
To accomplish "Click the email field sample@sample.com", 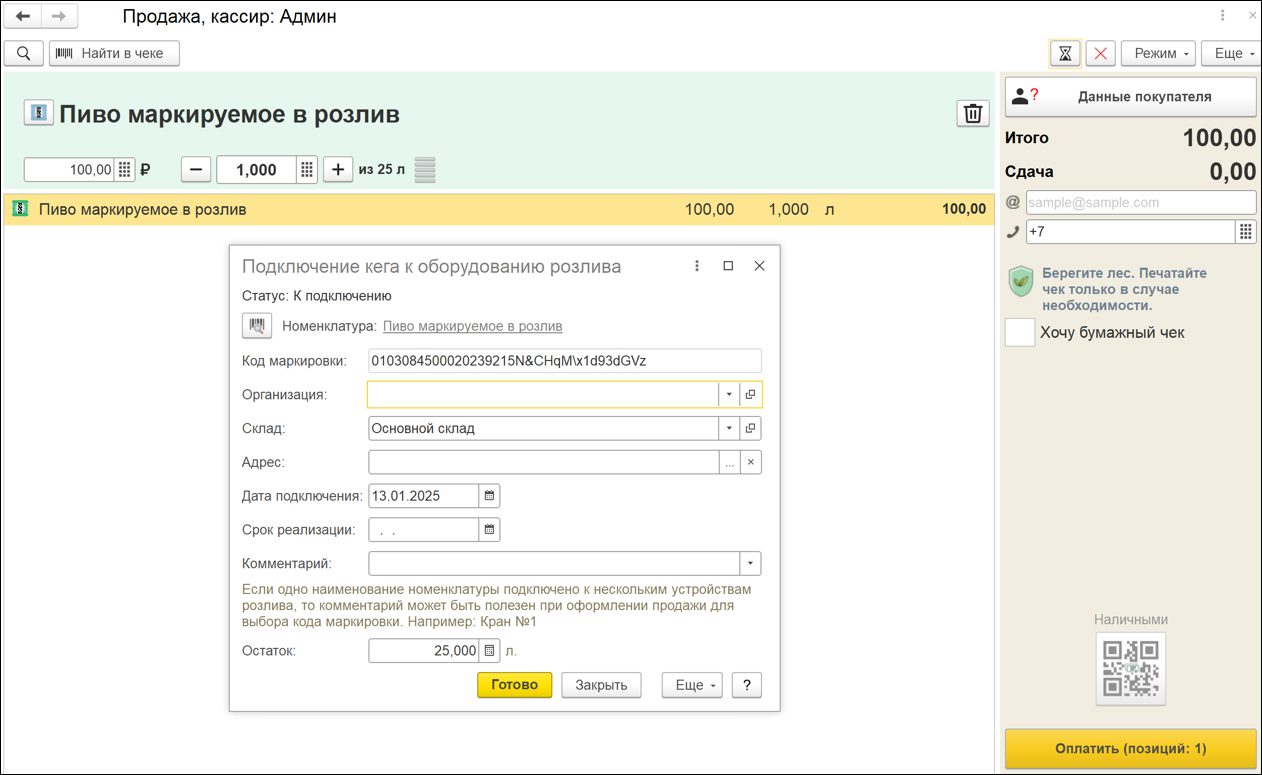I will tap(1141, 202).
